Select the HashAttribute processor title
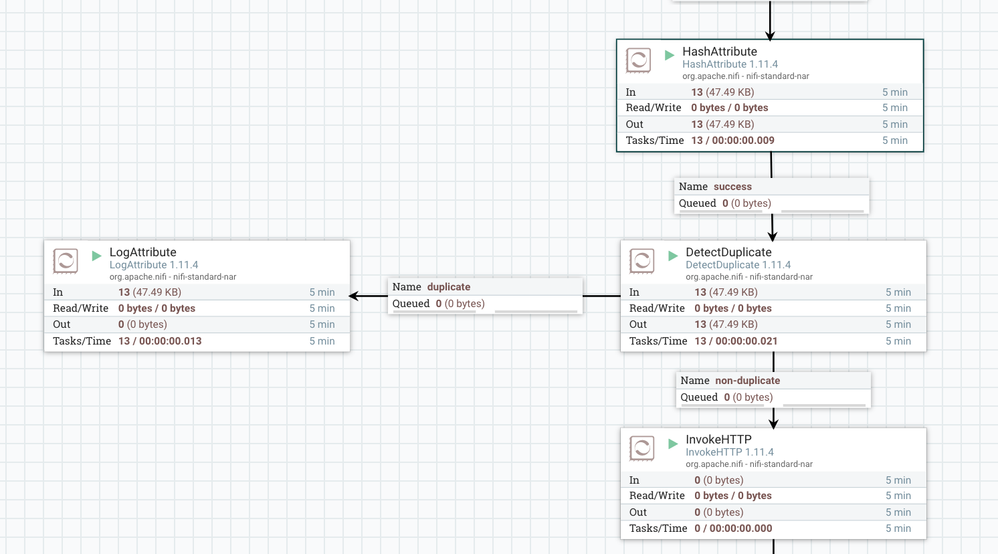 tap(720, 52)
